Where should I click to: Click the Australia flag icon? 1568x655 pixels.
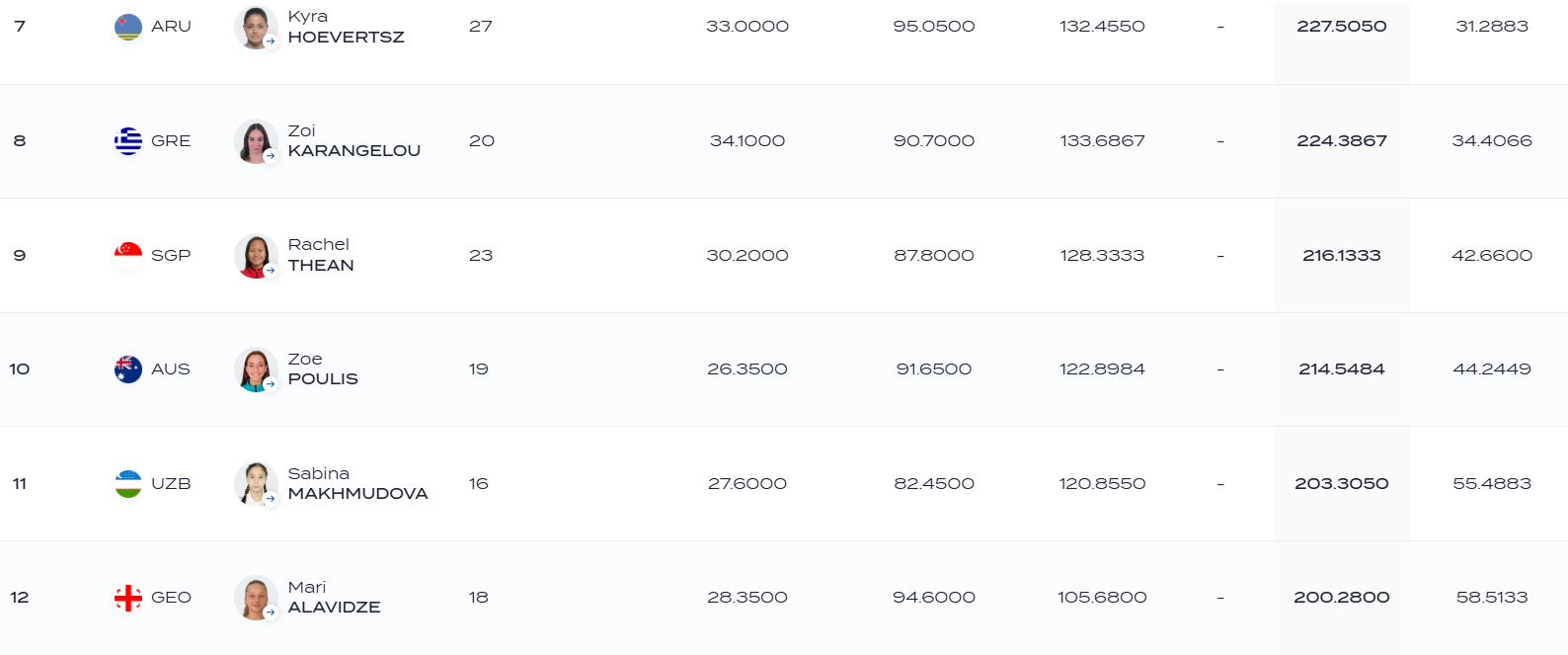128,369
